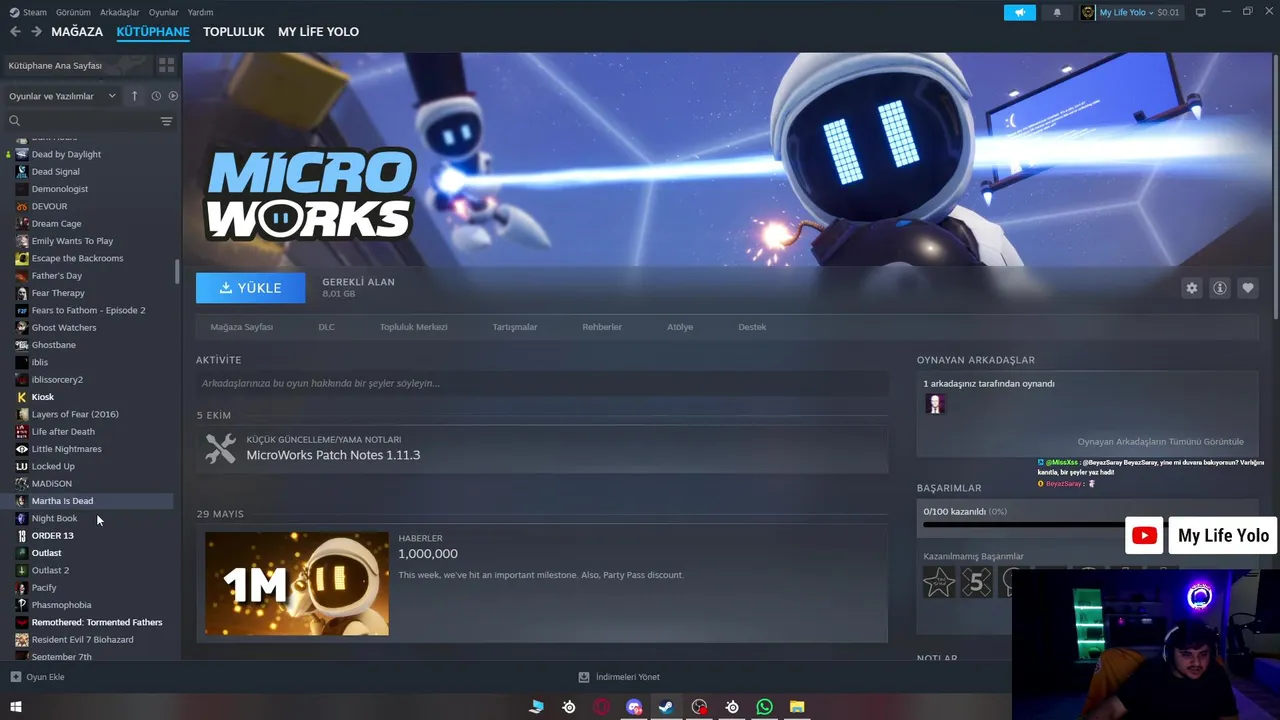Go to KÜTÜPHANE tab
Viewport: 1280px width, 720px height.
(x=153, y=32)
